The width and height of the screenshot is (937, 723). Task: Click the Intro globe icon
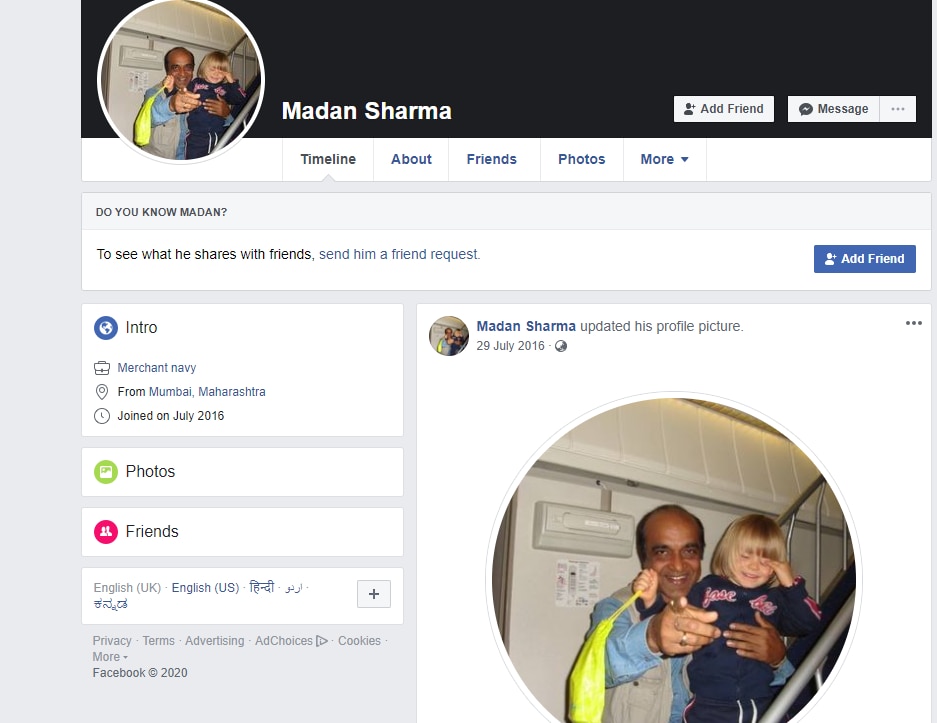[x=106, y=328]
